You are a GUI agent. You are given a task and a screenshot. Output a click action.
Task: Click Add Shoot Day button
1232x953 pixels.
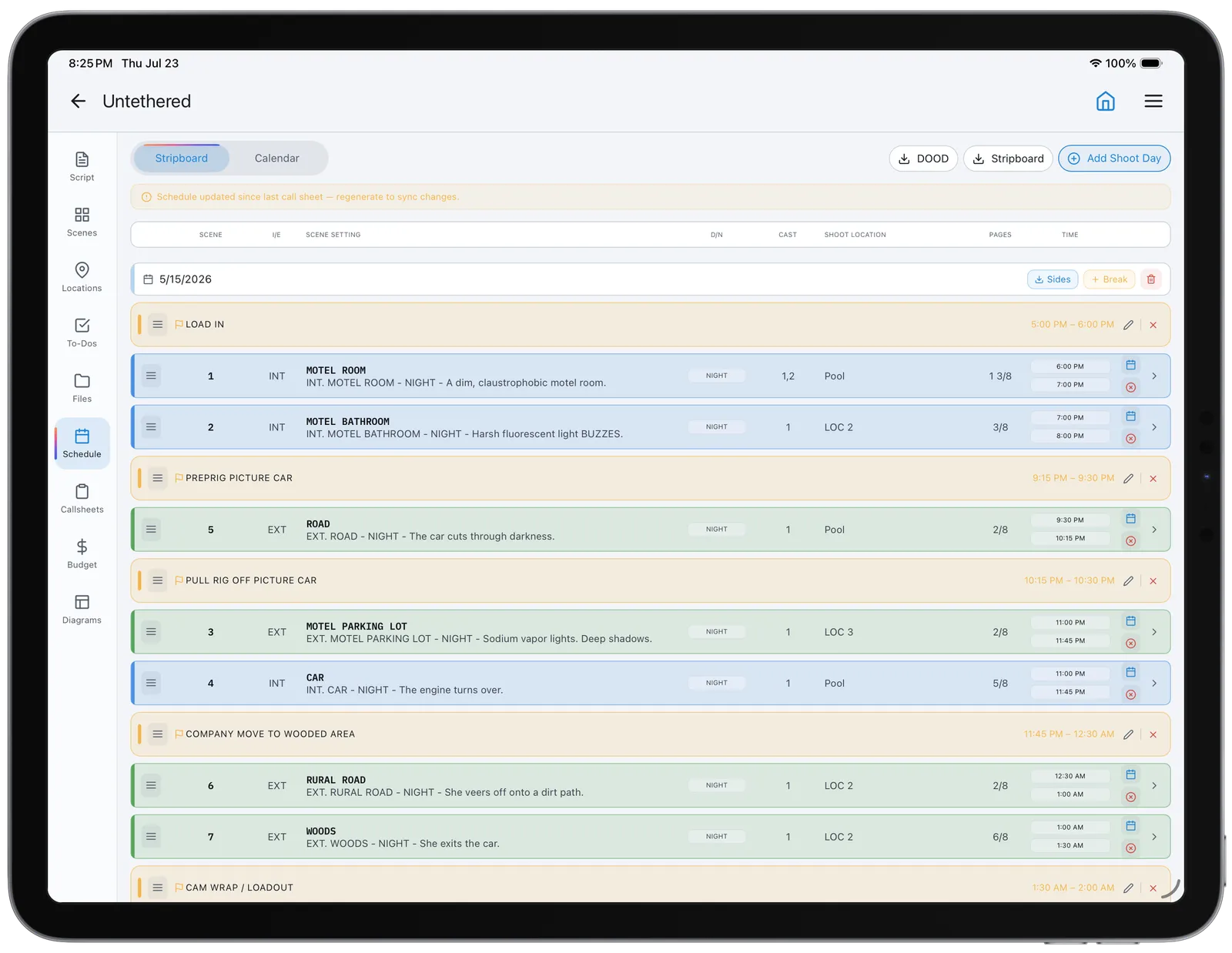pos(1114,159)
